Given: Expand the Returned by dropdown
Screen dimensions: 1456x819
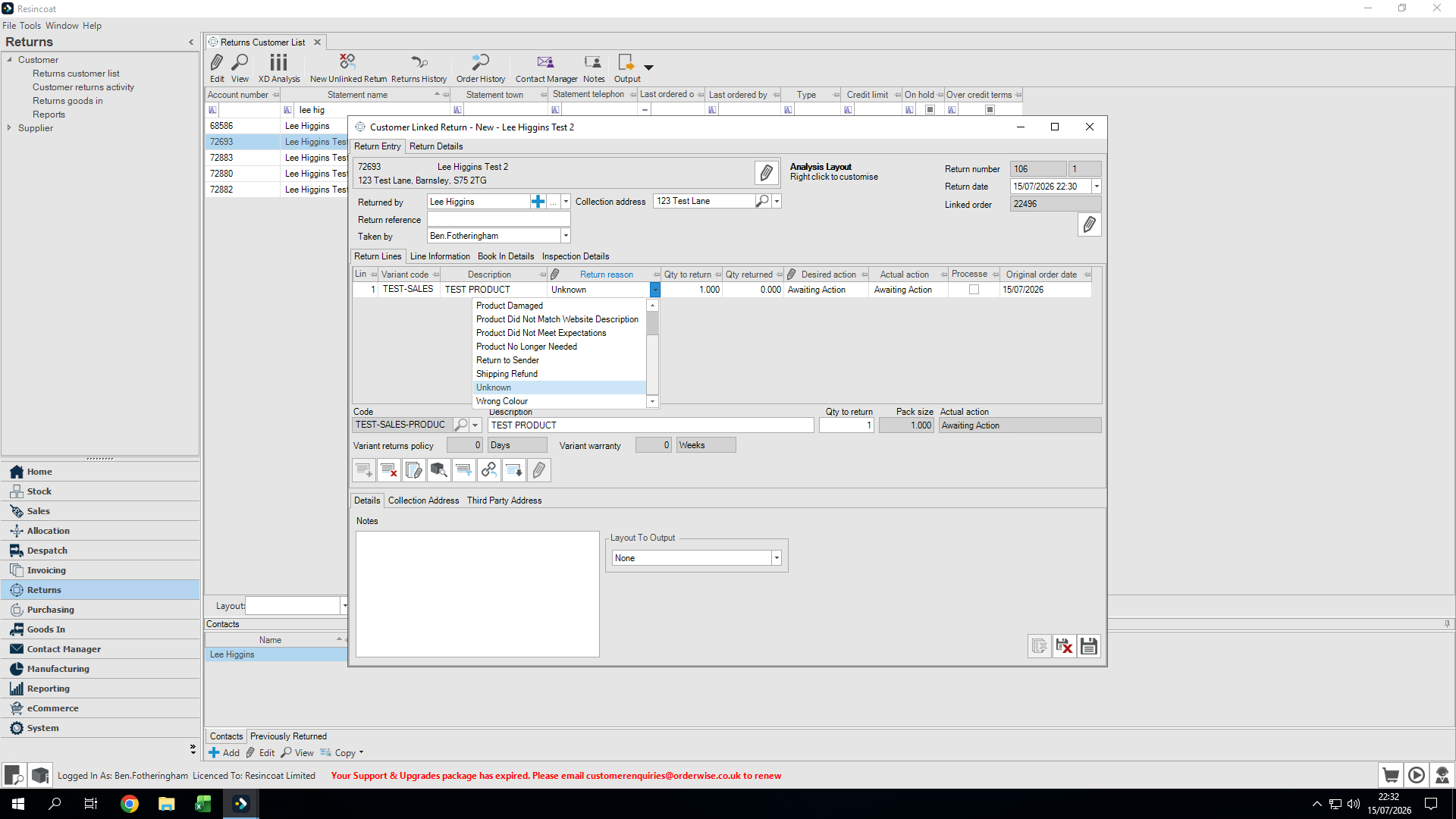Looking at the screenshot, I should (x=566, y=202).
